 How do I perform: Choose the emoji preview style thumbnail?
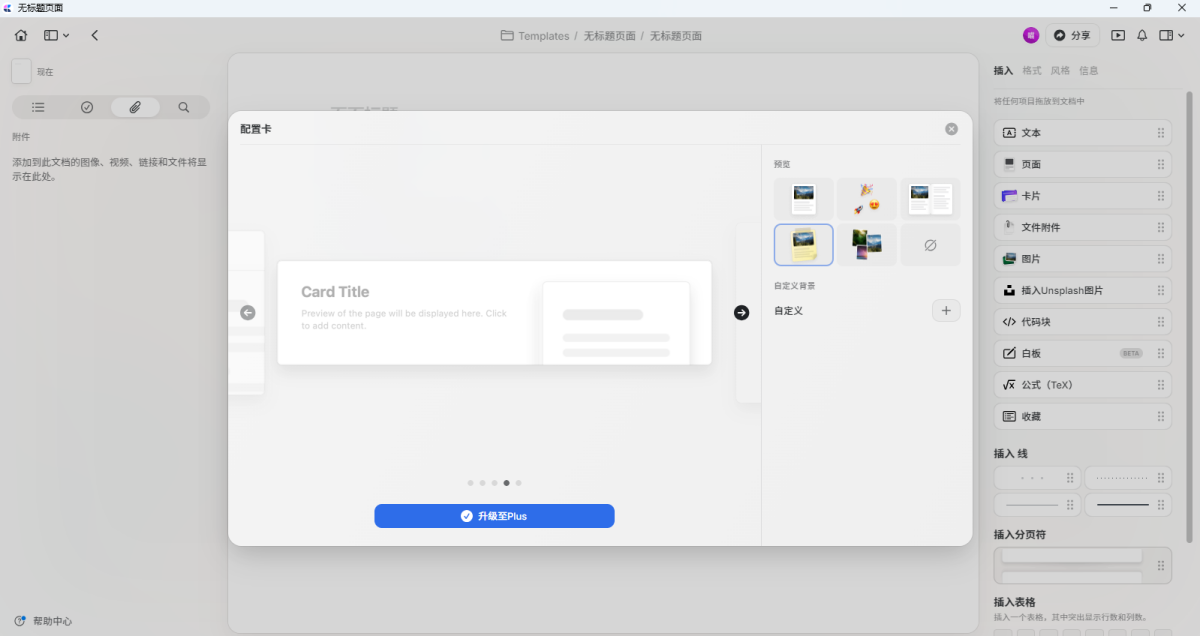click(866, 199)
